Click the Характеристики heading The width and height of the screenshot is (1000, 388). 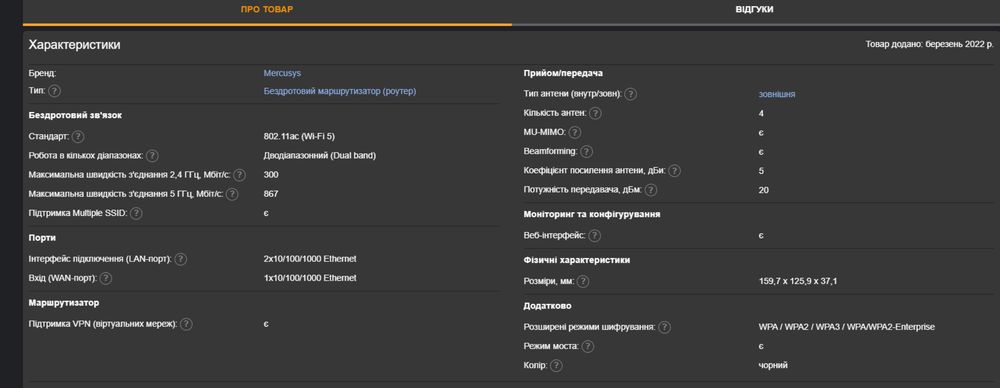74,45
